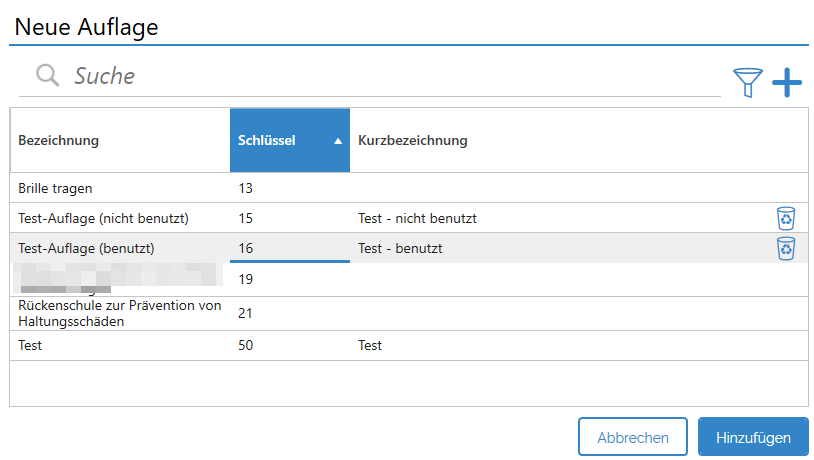The width and height of the screenshot is (814, 460).
Task: Click key cell 50 in table
Action: pos(246,346)
